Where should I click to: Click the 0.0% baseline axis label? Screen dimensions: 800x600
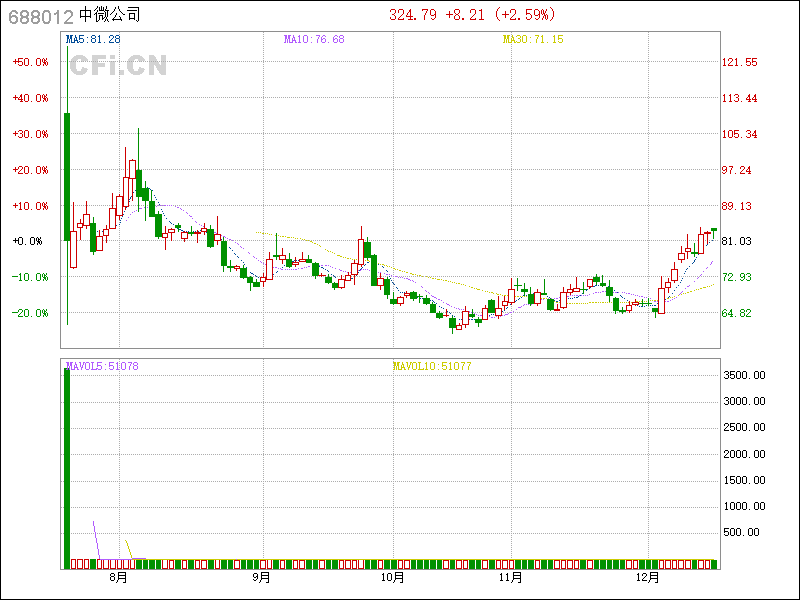(28, 241)
